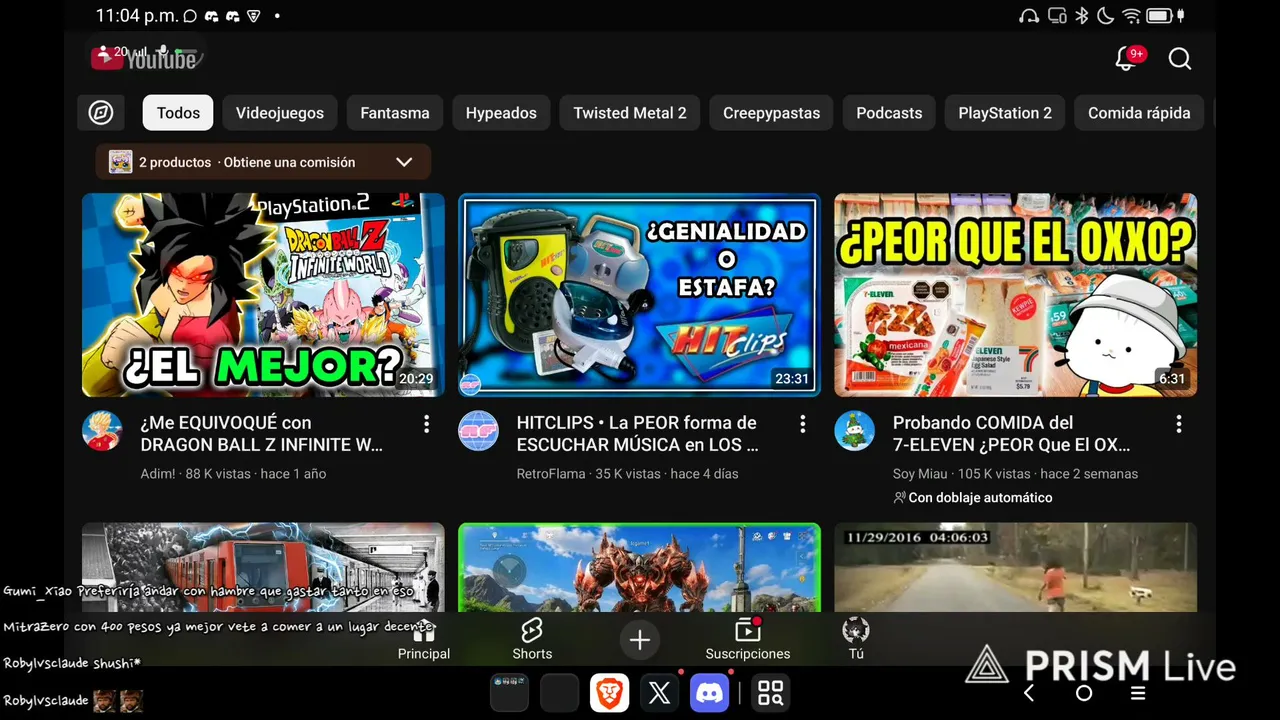The width and height of the screenshot is (1280, 720).
Task: Open the Shorts tab
Action: (532, 639)
